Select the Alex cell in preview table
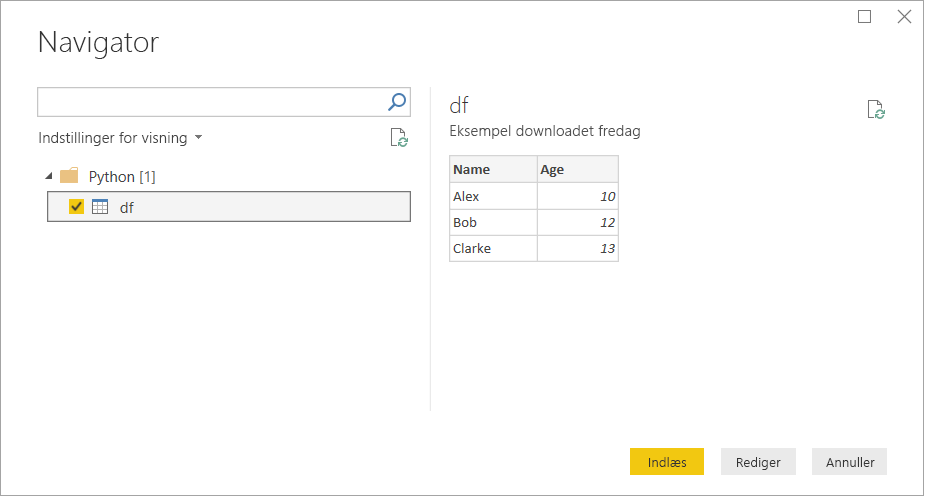The height and width of the screenshot is (498, 925). tap(493, 196)
